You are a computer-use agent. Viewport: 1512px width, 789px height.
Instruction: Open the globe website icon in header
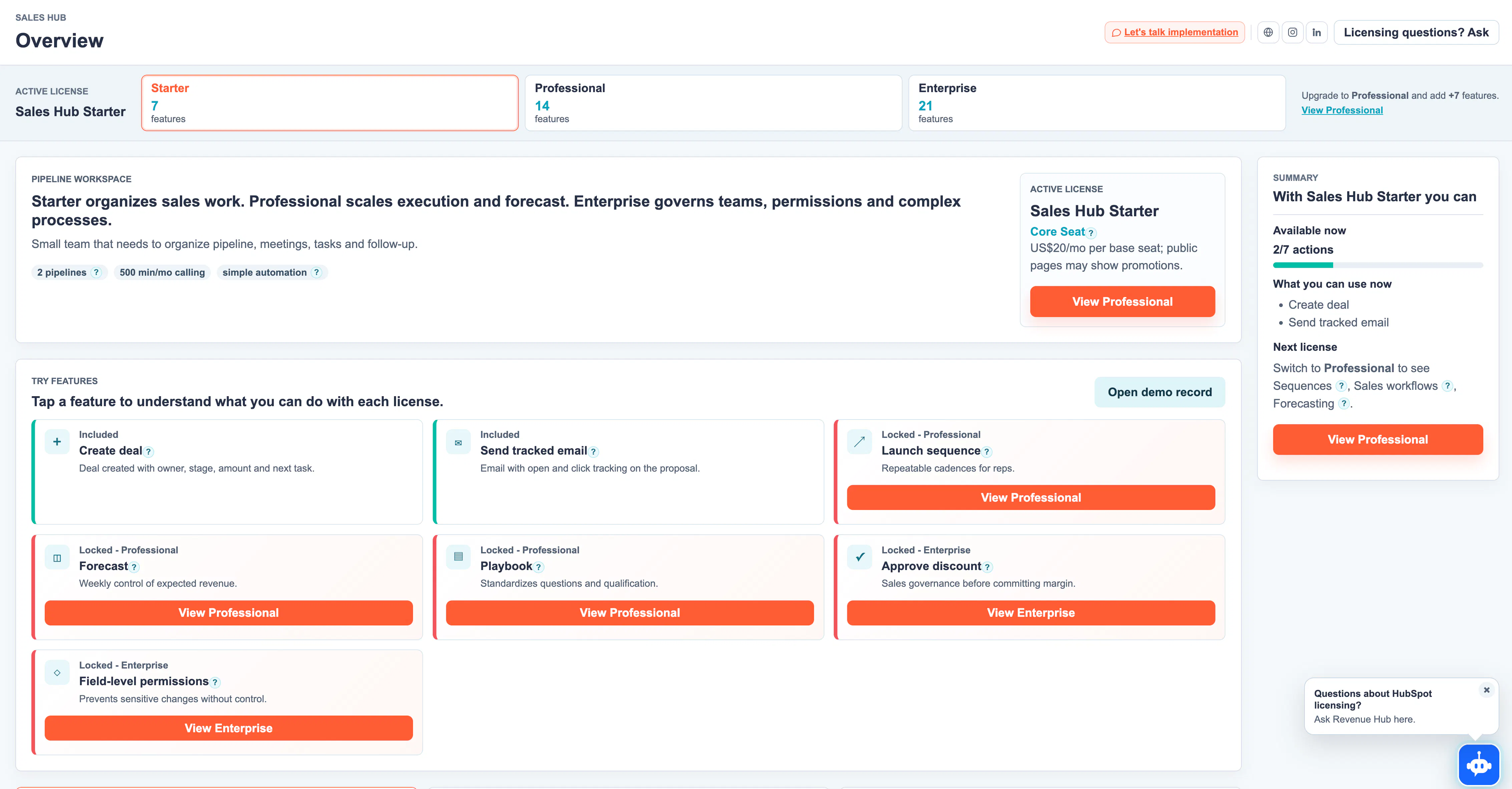1268,32
